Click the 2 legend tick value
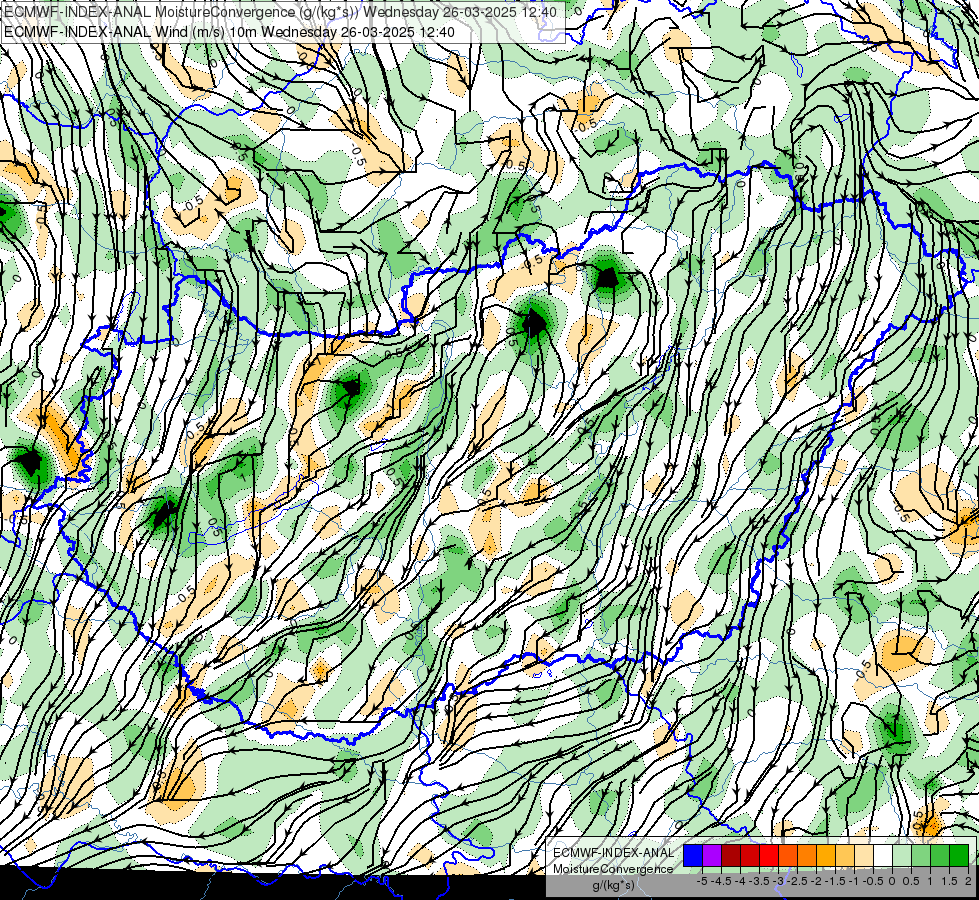 pos(968,881)
